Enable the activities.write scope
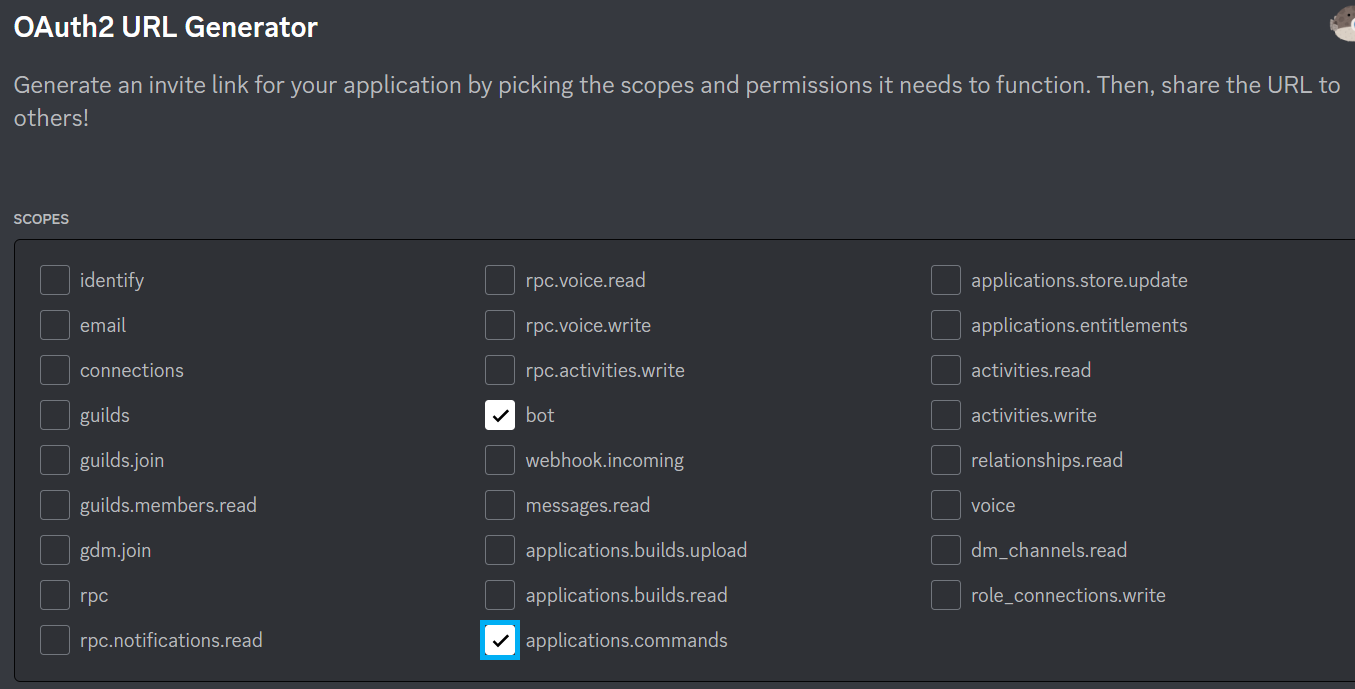1355x689 pixels. click(945, 415)
